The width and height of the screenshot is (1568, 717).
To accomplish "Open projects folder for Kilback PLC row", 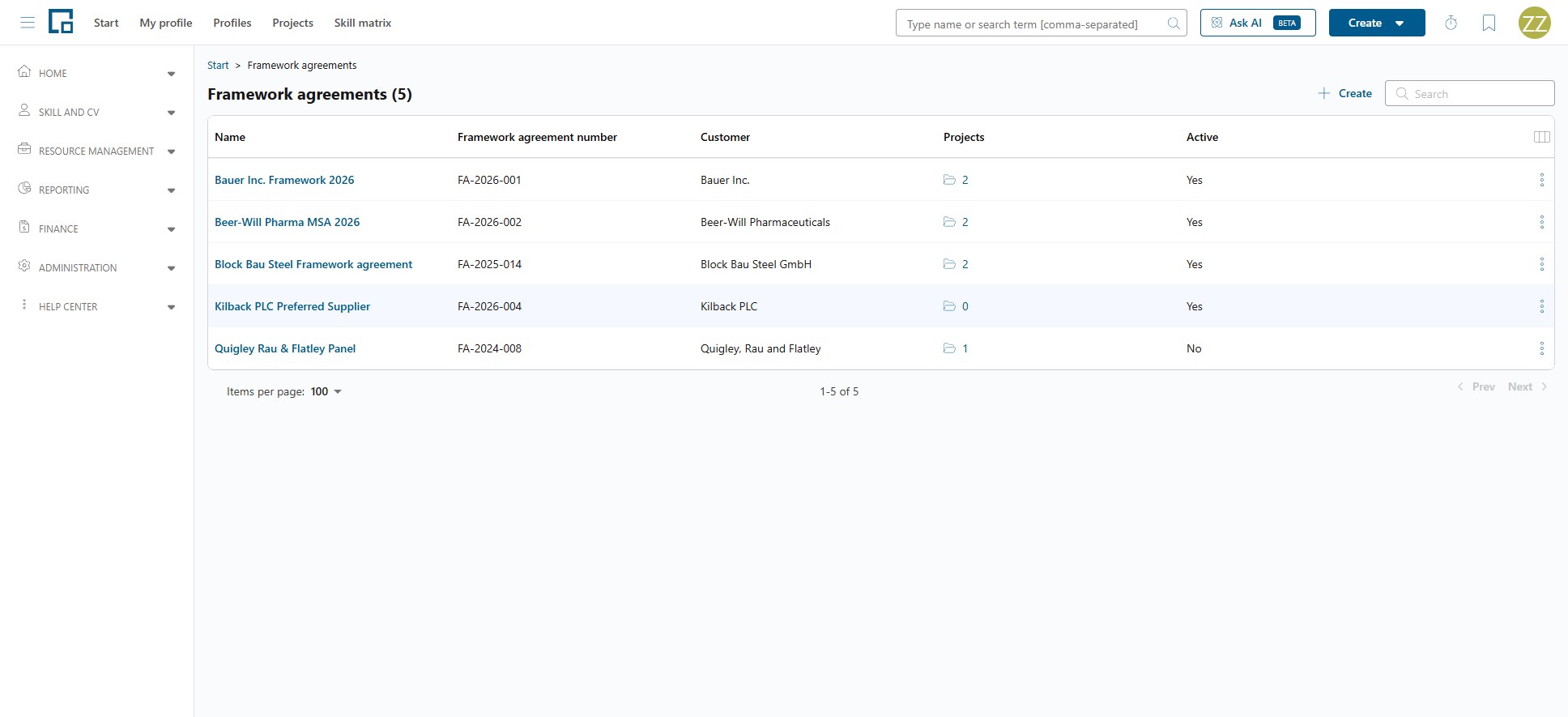I will pos(956,306).
